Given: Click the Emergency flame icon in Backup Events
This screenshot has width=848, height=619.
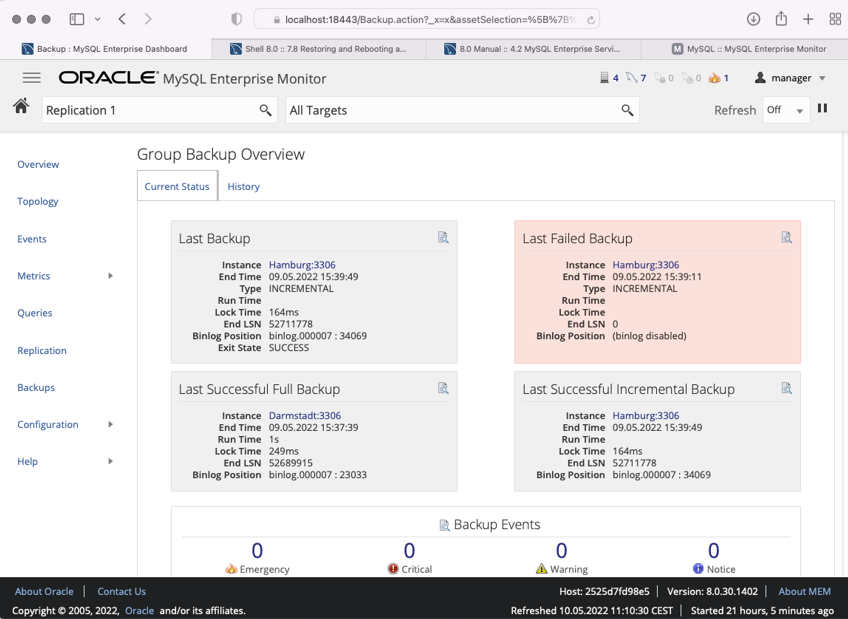Looking at the screenshot, I should 231,569.
